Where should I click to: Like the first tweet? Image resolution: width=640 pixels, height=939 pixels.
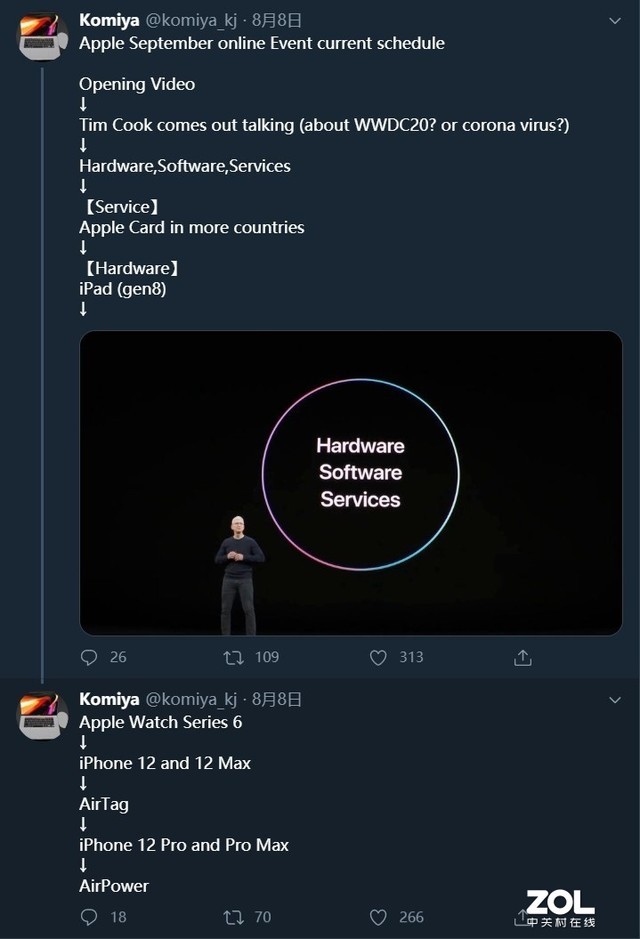(378, 657)
